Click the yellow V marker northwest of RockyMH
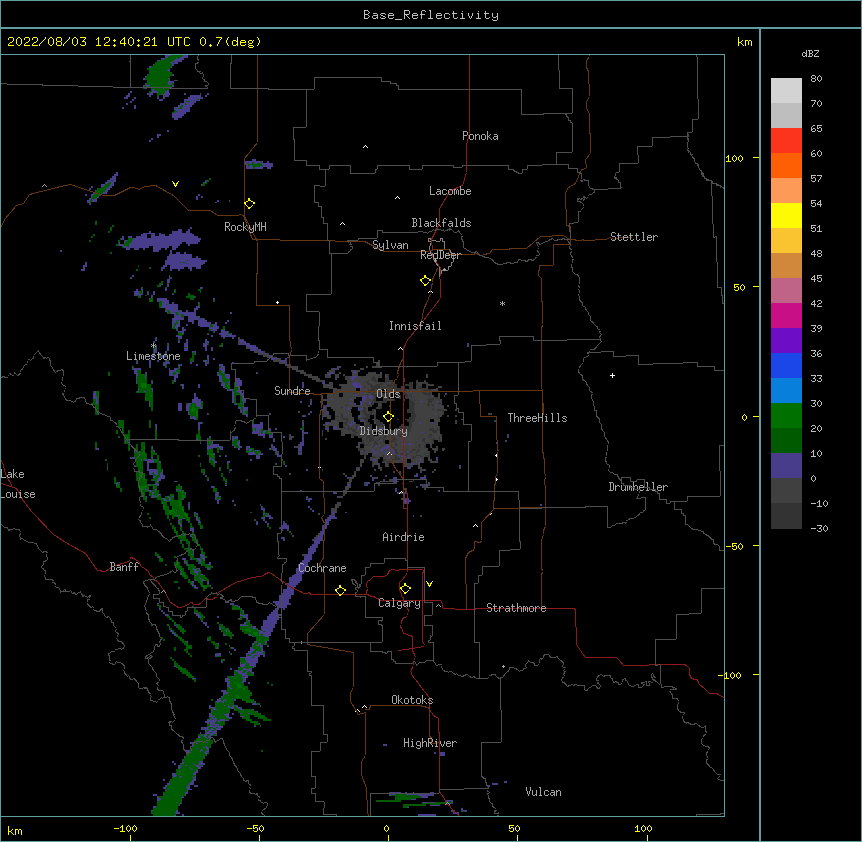This screenshot has width=862, height=842. (x=175, y=184)
